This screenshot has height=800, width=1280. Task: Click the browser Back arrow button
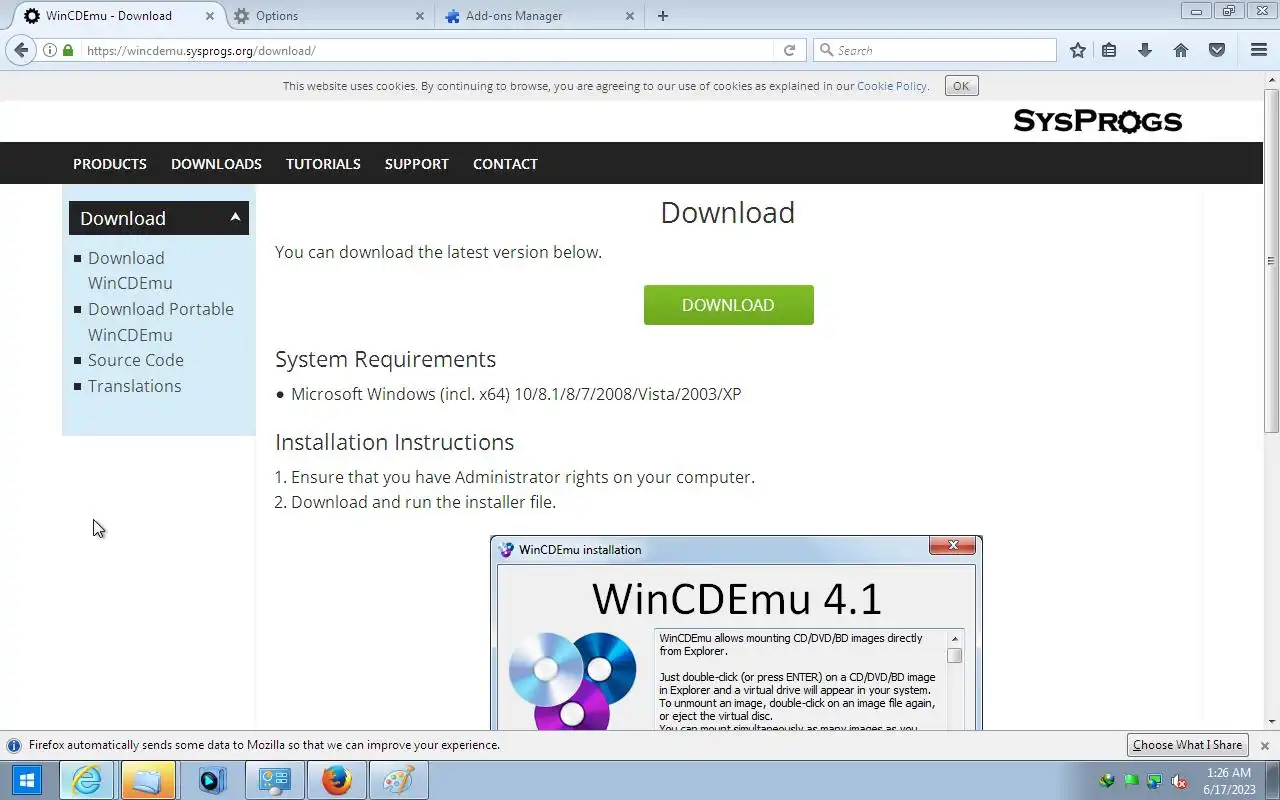(x=21, y=50)
